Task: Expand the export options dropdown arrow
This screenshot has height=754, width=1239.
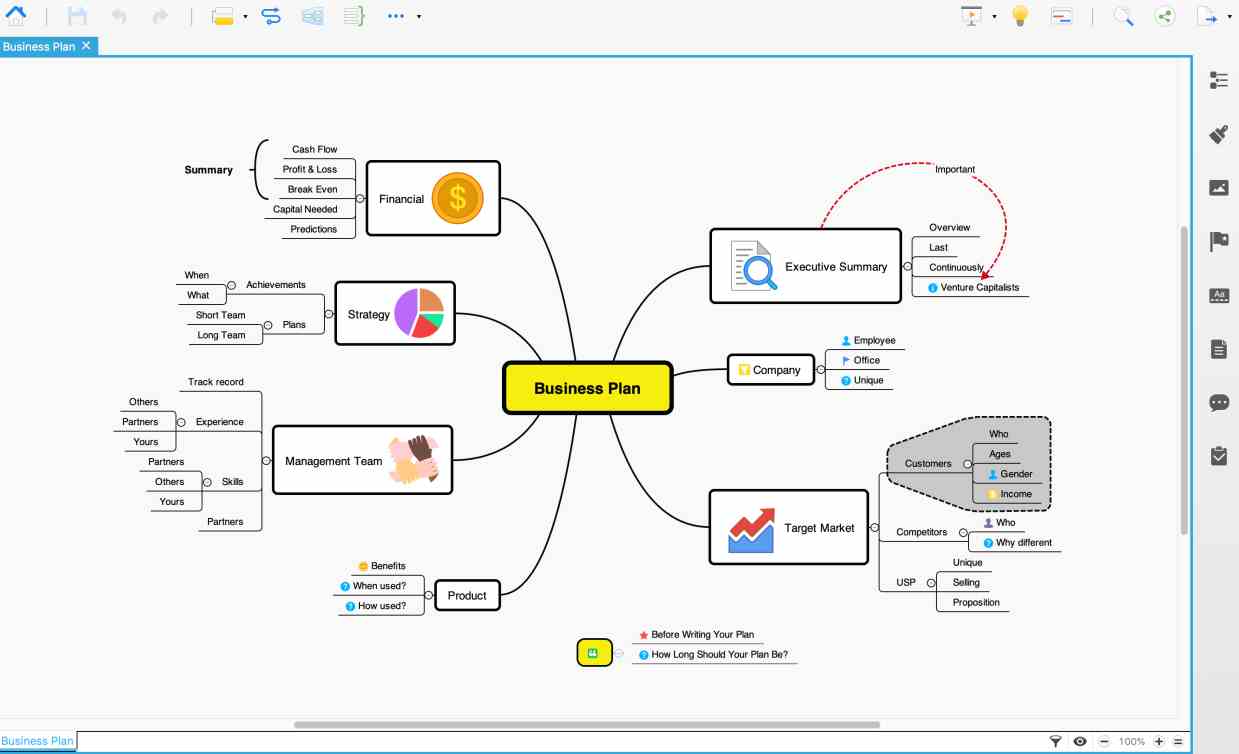Action: (1229, 17)
